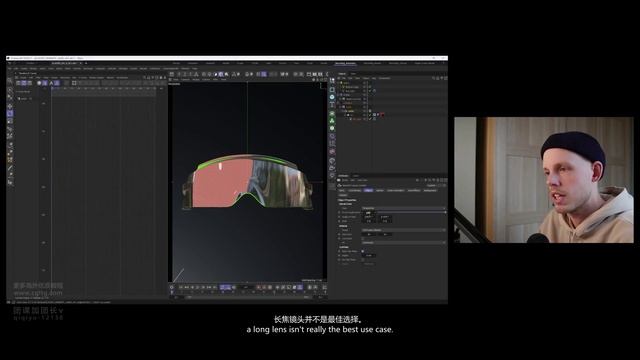Switch to the Takes tab in Object Manager
This screenshot has width=640, height=360.
pos(353,73)
